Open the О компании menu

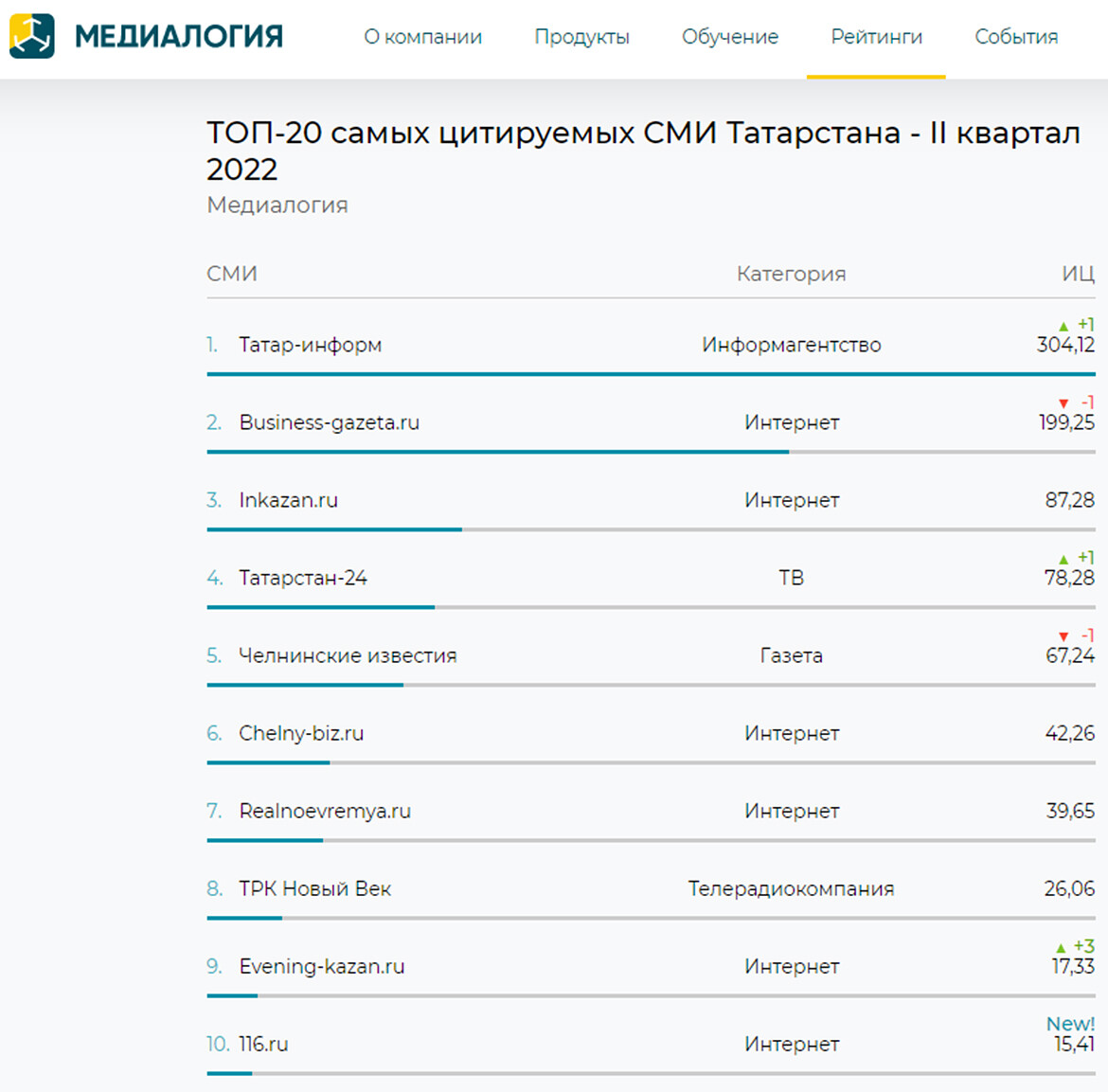(x=422, y=37)
